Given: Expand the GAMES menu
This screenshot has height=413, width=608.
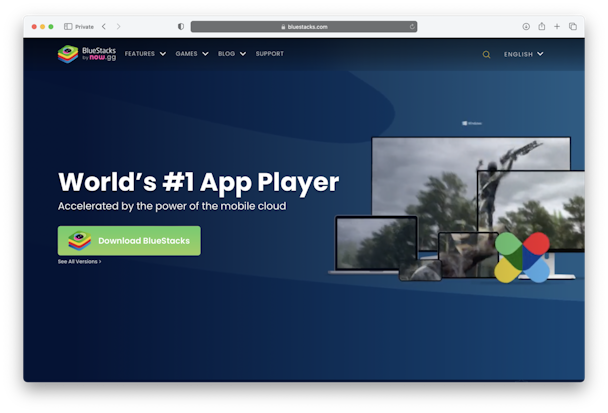Looking at the screenshot, I should click(x=192, y=54).
